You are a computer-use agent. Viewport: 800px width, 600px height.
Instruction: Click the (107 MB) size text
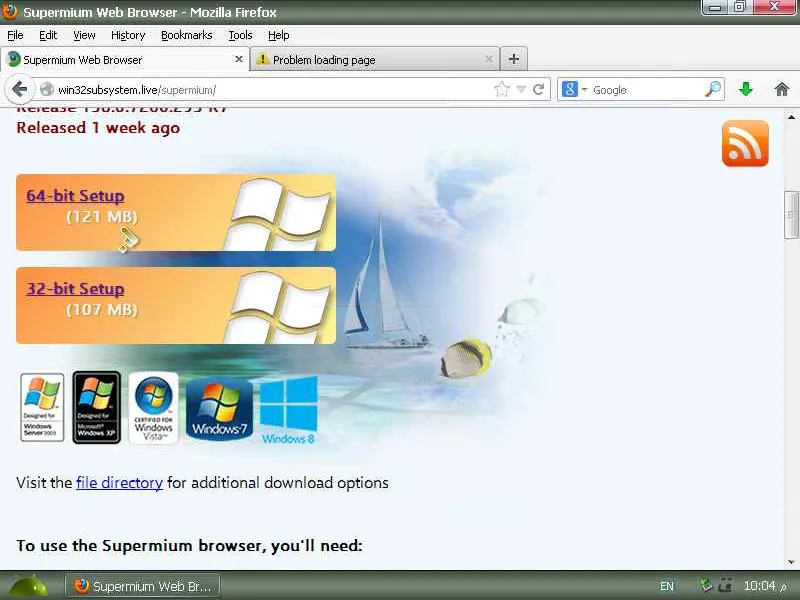(x=102, y=310)
